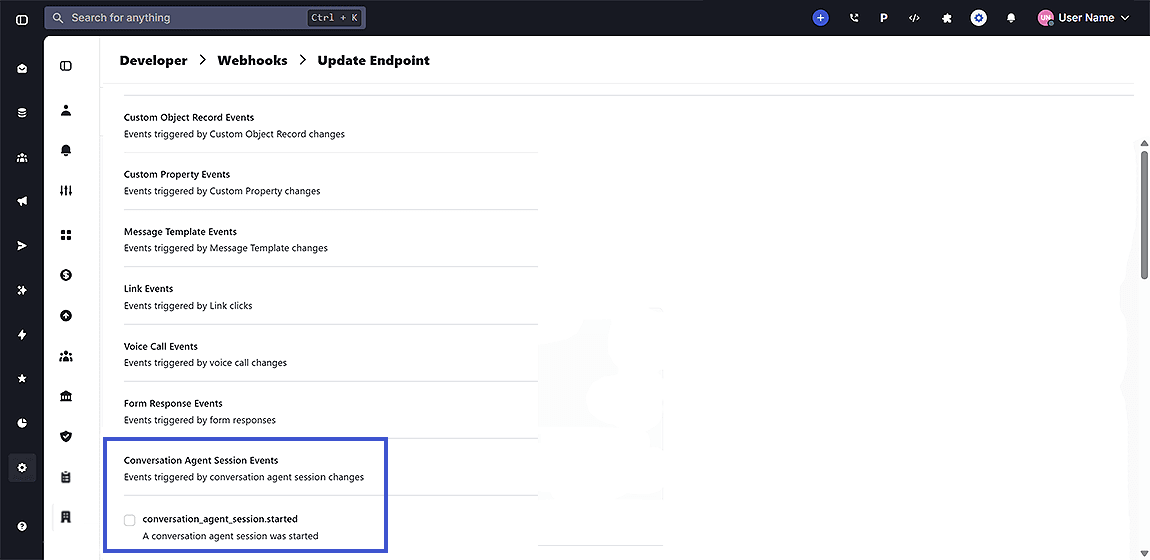The width and height of the screenshot is (1150, 560).
Task: Open the code brackets developer icon
Action: [915, 18]
